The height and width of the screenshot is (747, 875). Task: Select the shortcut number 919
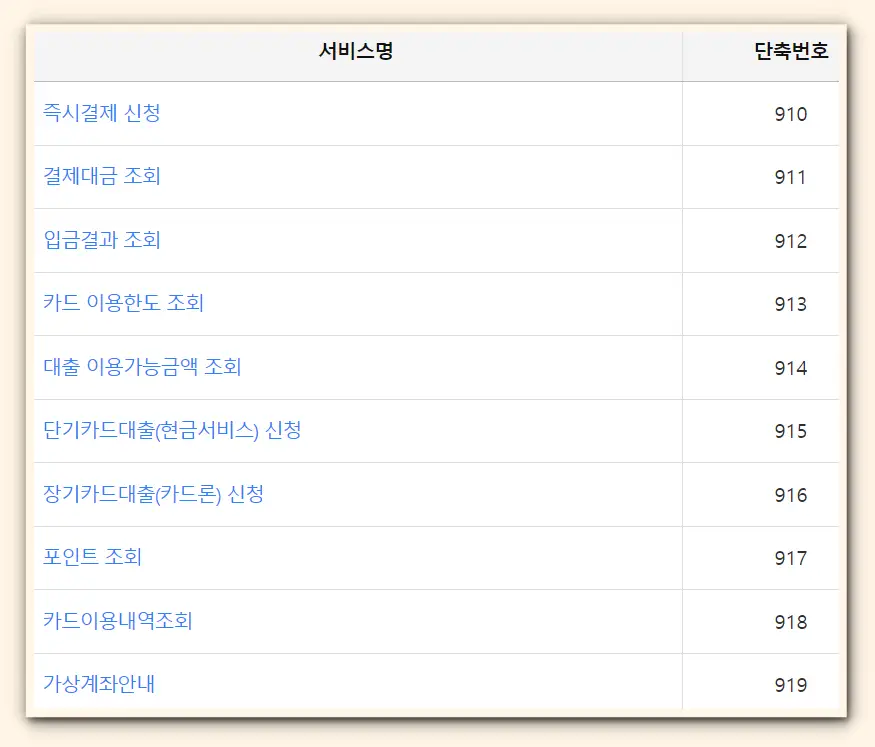click(x=791, y=685)
